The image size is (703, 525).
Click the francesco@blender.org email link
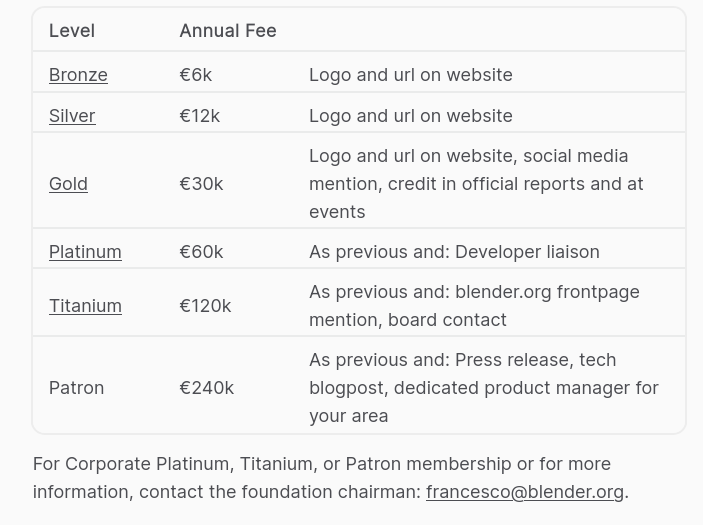[525, 492]
